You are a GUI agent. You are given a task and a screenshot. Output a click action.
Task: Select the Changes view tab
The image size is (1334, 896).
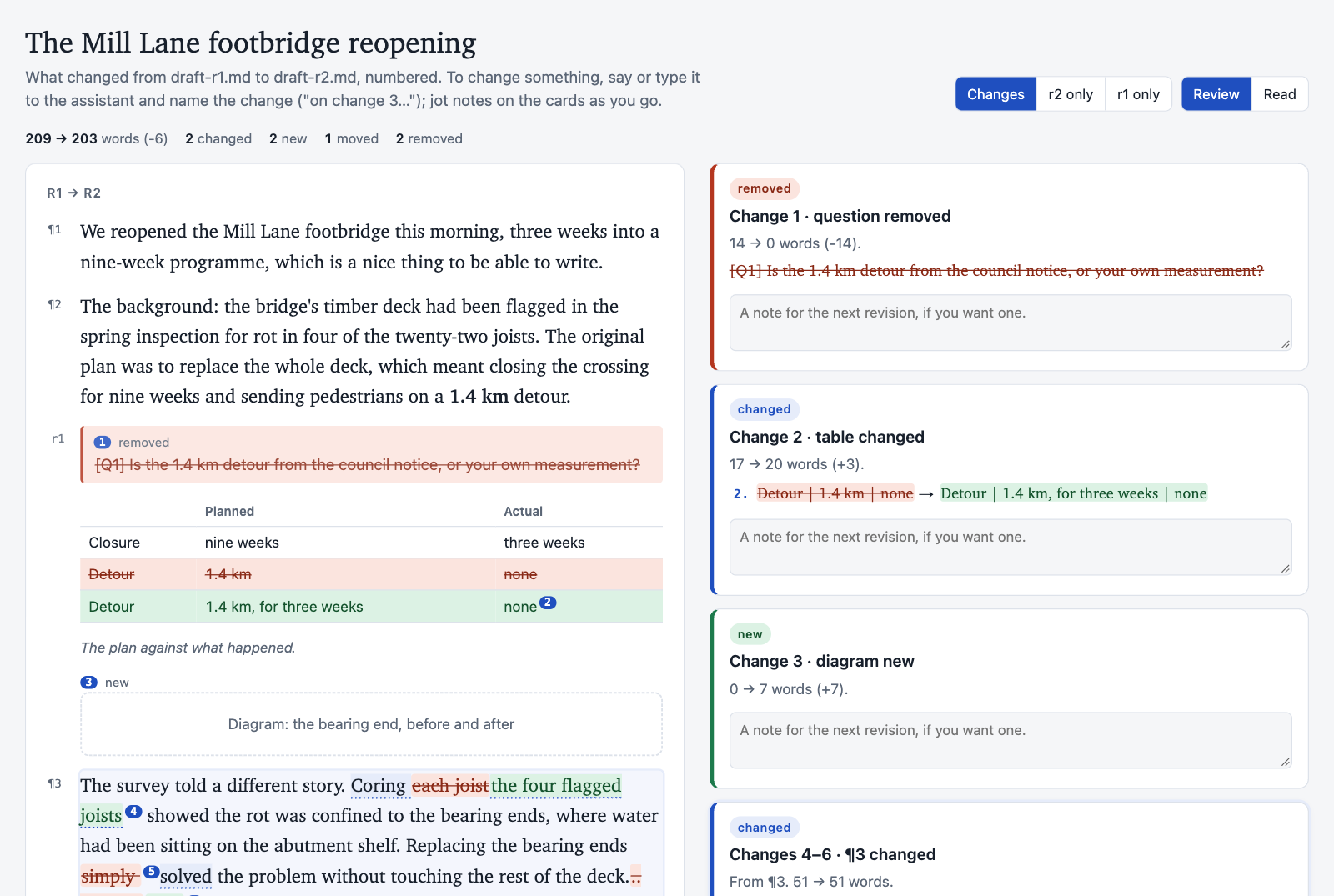[x=995, y=94]
